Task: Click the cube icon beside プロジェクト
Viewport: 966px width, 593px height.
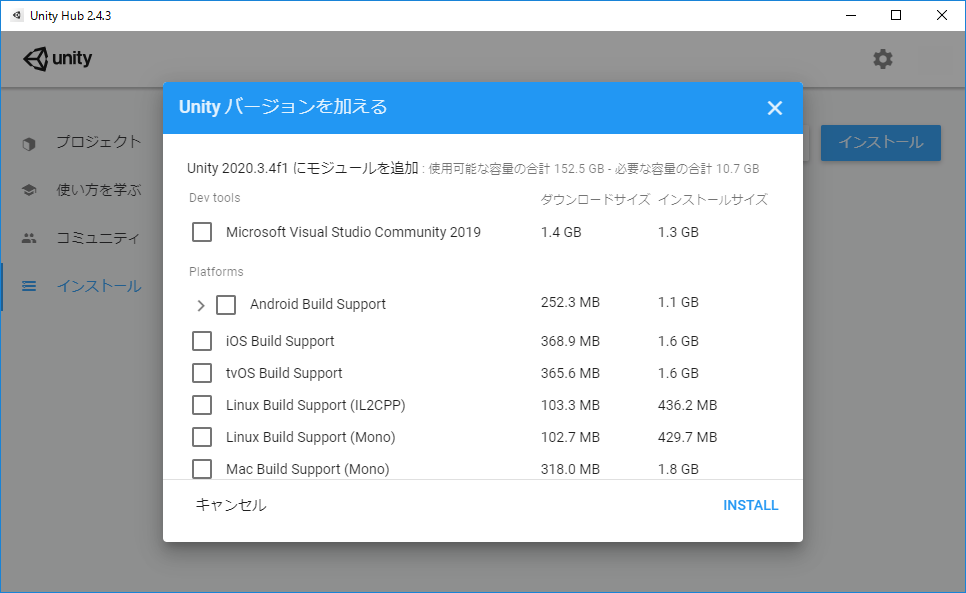Action: click(x=29, y=143)
